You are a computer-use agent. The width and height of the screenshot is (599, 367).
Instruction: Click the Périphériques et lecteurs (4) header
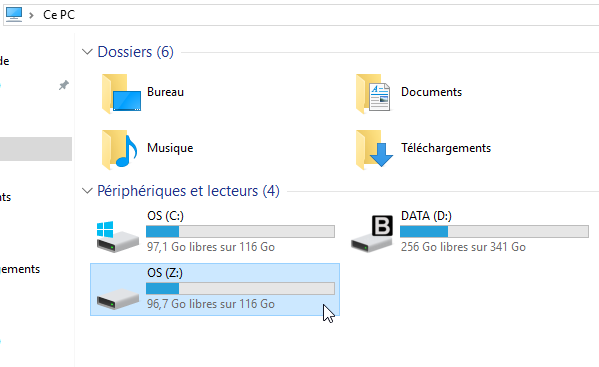[188, 191]
